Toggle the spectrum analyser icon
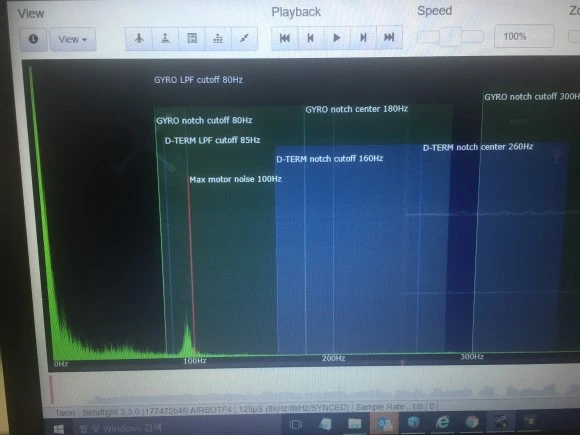 click(x=218, y=38)
